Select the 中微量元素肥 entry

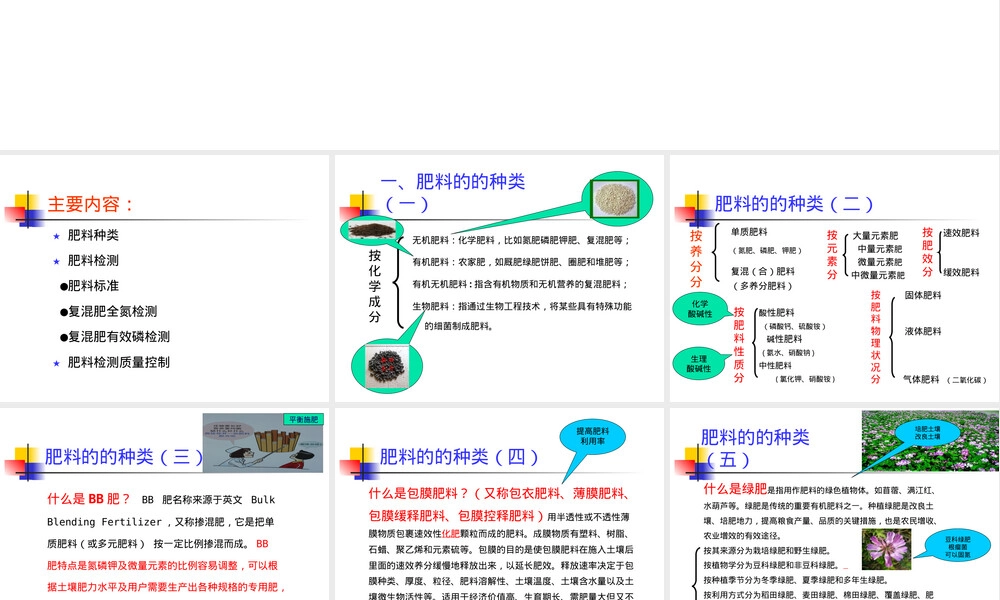point(878,275)
